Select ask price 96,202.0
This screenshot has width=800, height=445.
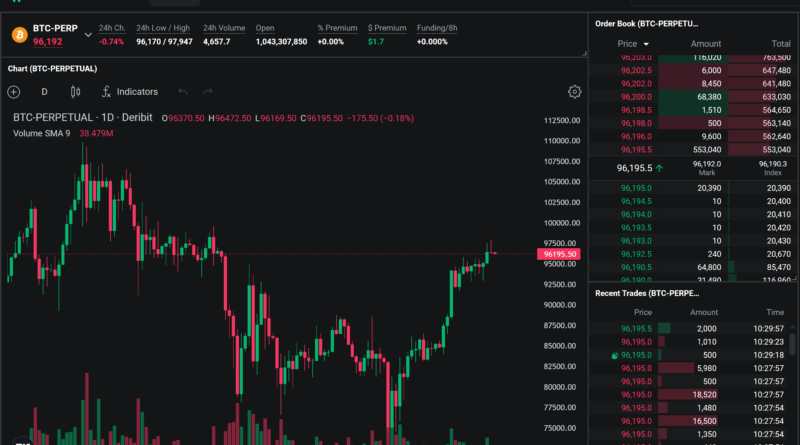click(636, 84)
